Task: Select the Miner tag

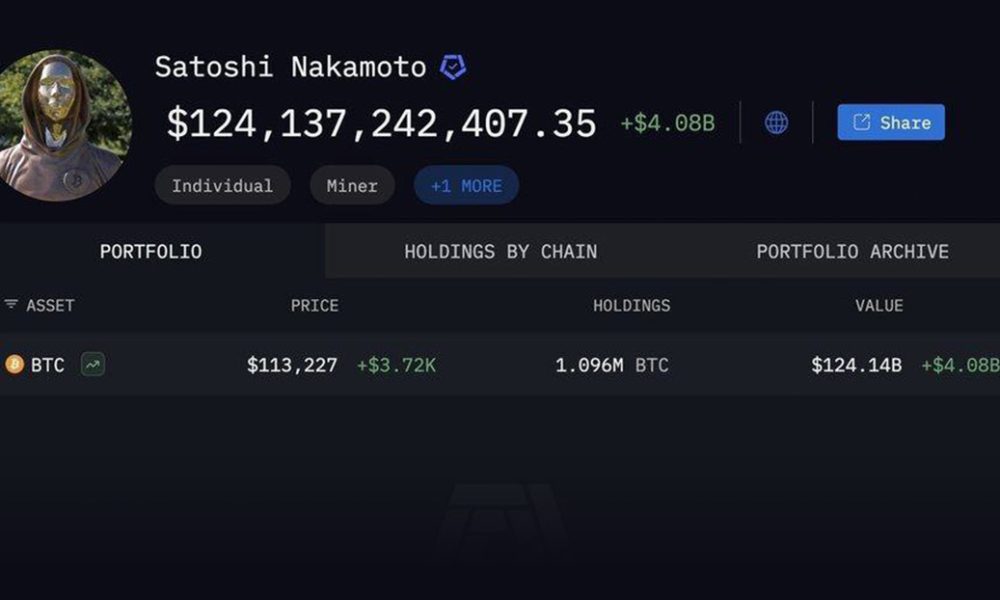Action: [352, 186]
